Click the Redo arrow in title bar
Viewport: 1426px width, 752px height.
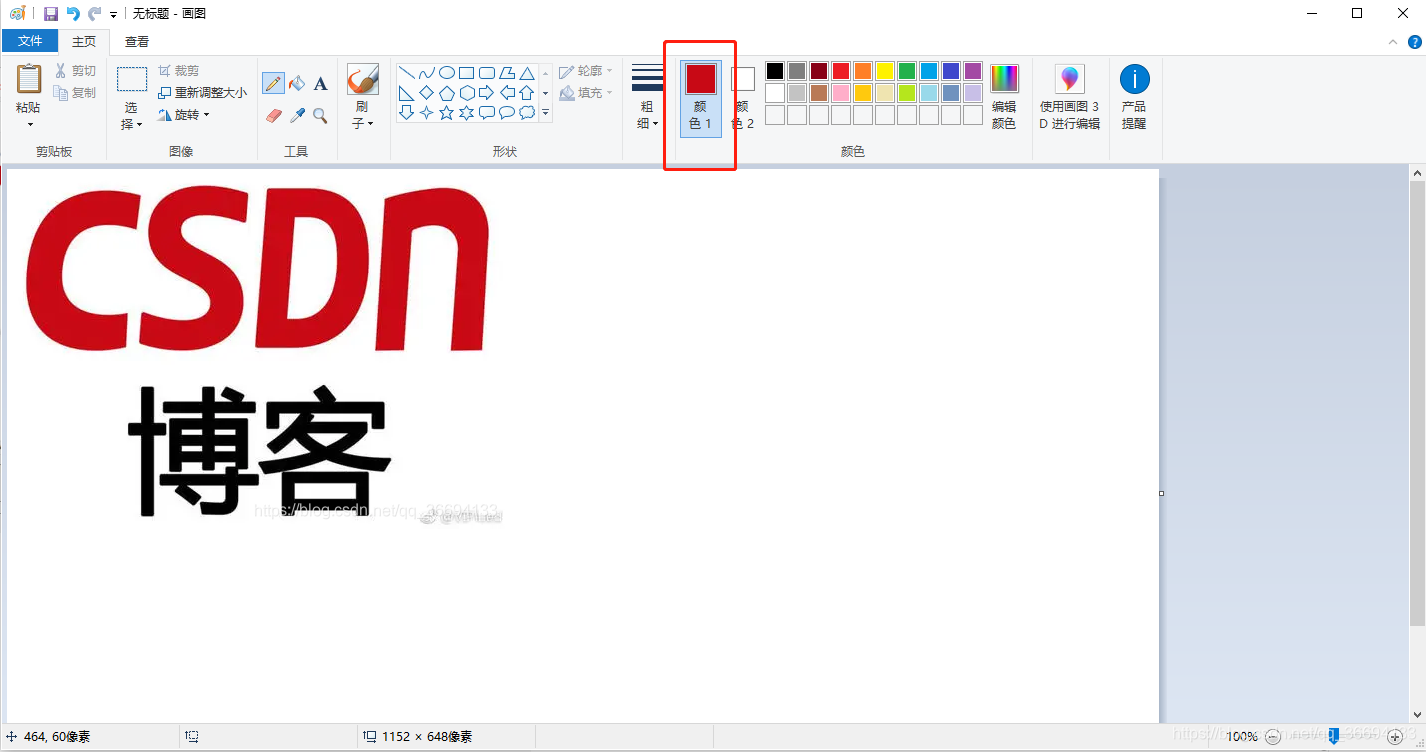[x=94, y=14]
